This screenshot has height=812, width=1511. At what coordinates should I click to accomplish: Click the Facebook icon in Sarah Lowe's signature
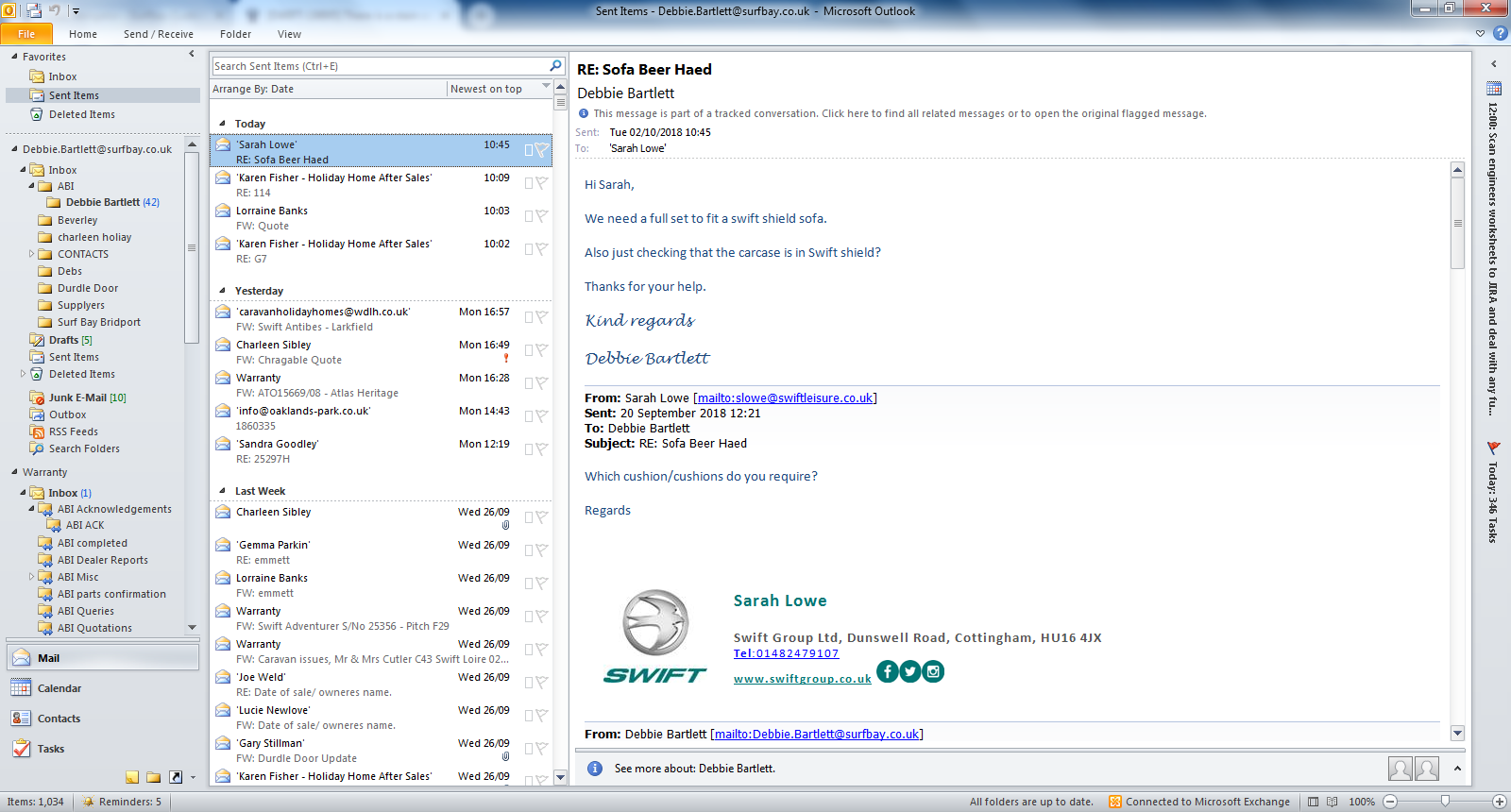click(x=888, y=671)
